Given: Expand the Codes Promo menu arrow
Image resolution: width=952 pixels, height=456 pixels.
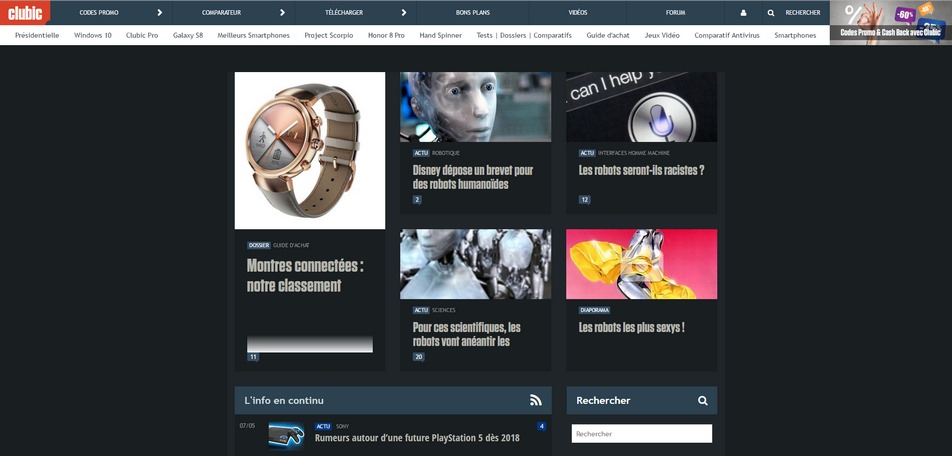Looking at the screenshot, I should pos(159,13).
